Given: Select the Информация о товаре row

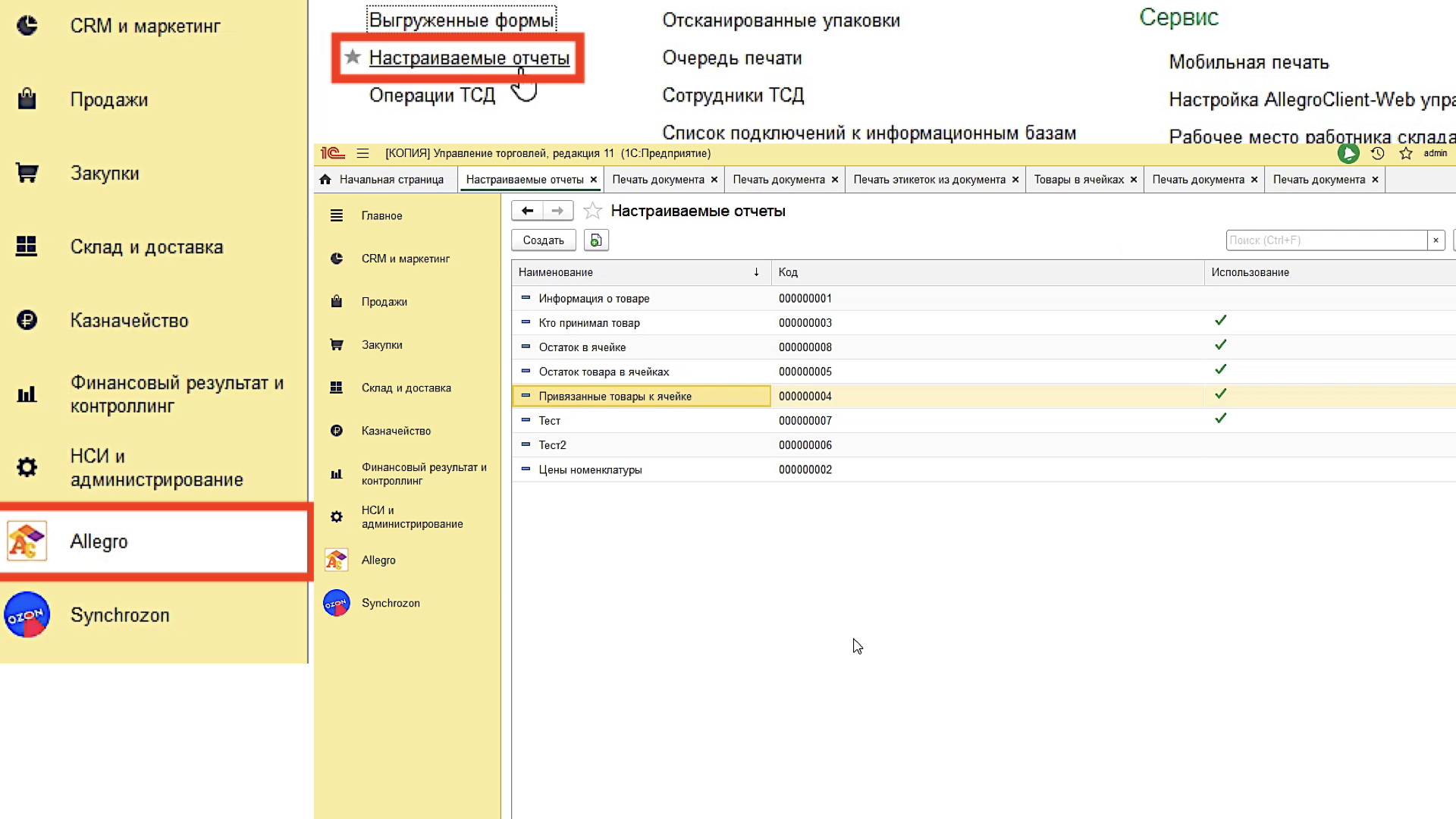Looking at the screenshot, I should pyautogui.click(x=984, y=298).
